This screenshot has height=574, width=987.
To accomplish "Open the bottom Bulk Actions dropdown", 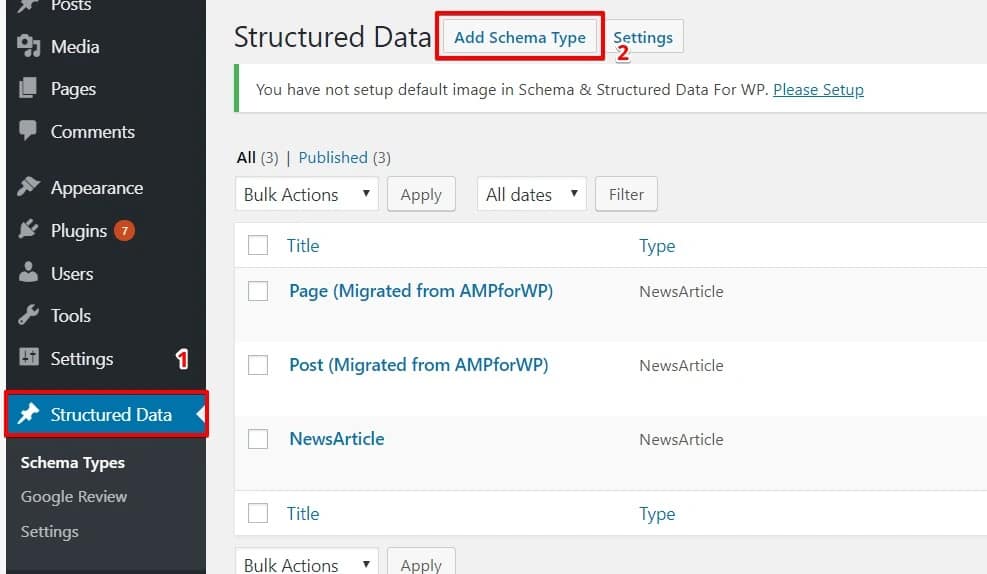I will click(x=307, y=562).
